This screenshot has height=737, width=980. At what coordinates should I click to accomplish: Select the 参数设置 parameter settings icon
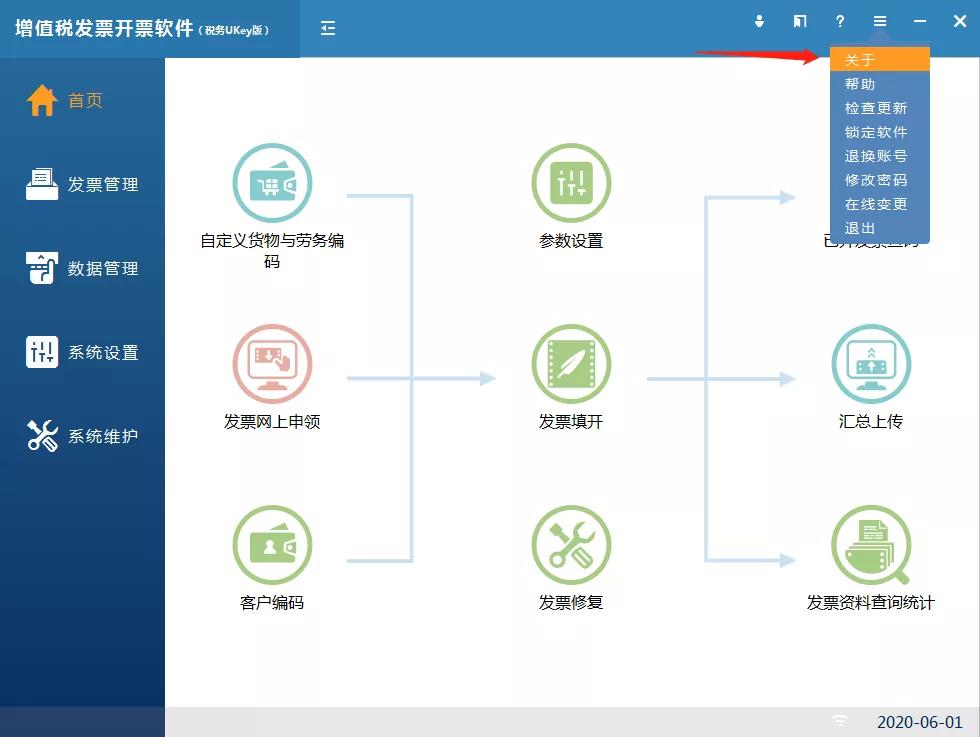(571, 183)
